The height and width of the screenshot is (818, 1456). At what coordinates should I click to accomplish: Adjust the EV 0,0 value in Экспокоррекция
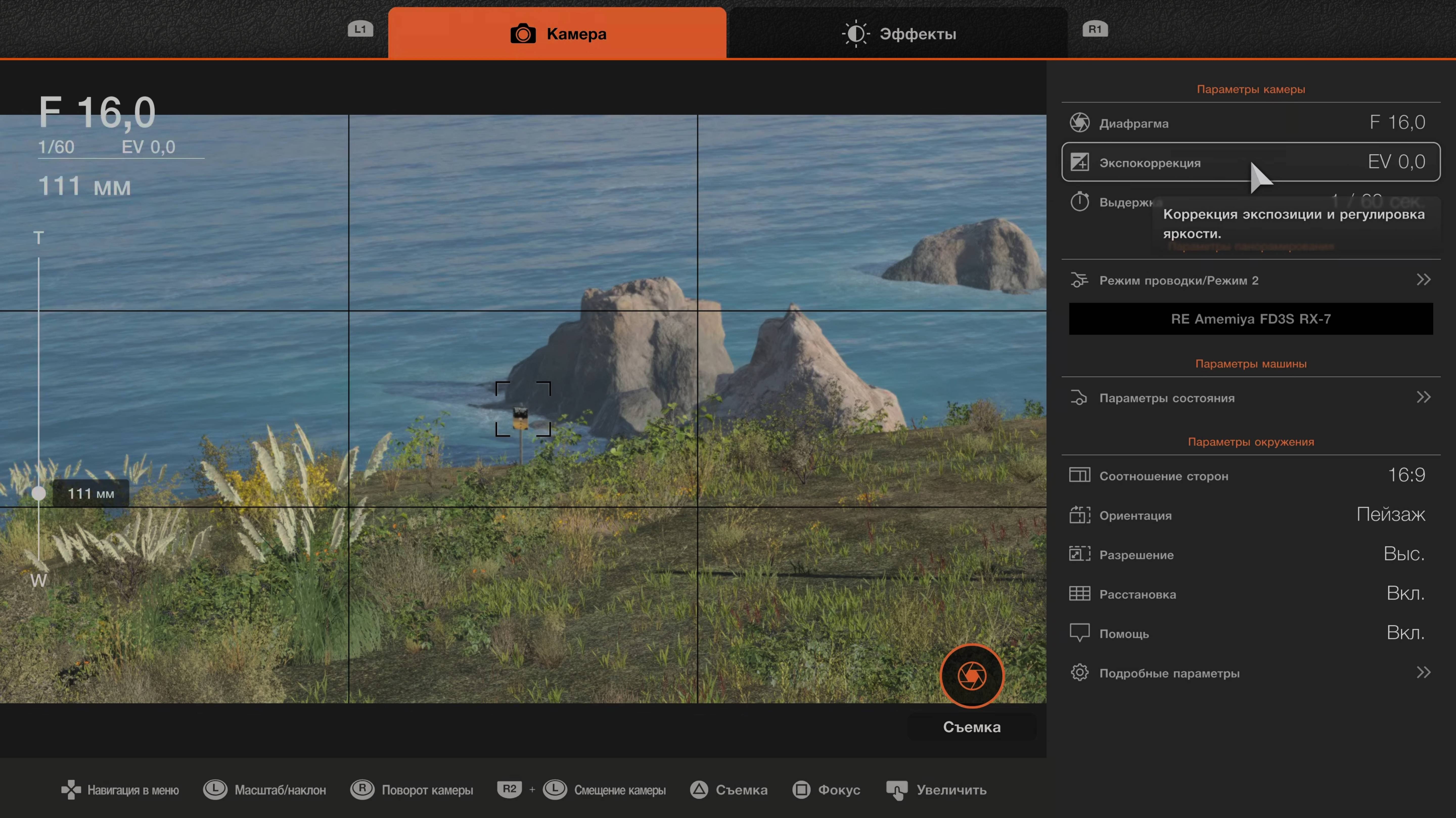pyautogui.click(x=1396, y=162)
